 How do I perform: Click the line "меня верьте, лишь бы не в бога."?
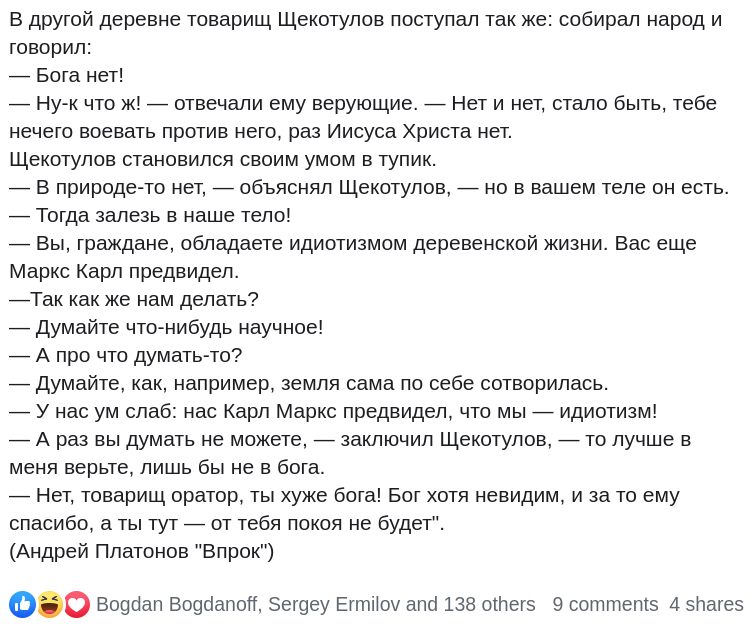coord(167,467)
